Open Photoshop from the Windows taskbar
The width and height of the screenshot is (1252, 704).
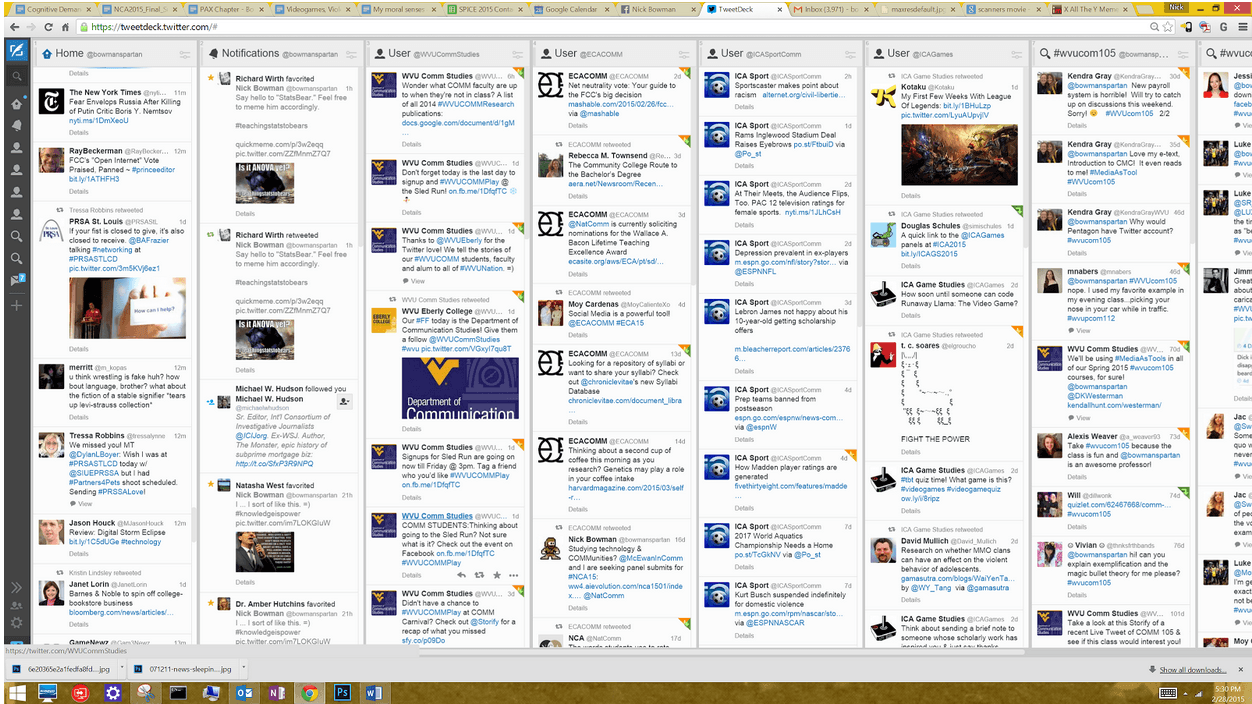(x=342, y=691)
